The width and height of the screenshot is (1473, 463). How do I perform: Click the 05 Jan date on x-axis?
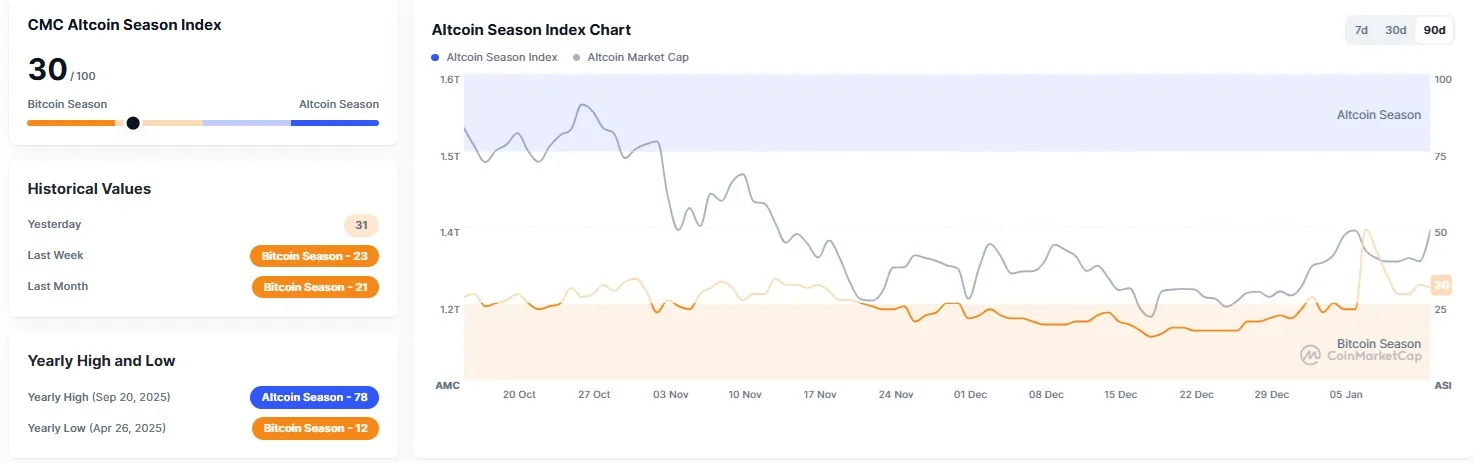click(1346, 394)
